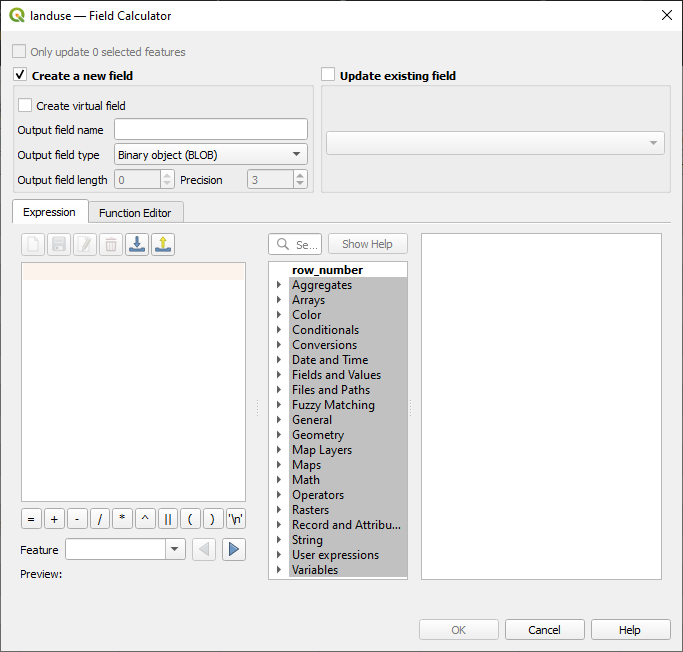Click the Show Help button

[367, 244]
